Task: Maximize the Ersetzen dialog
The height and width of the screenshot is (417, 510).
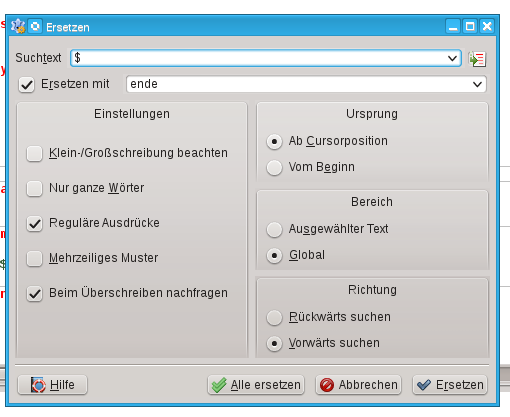Action: pos(470,26)
